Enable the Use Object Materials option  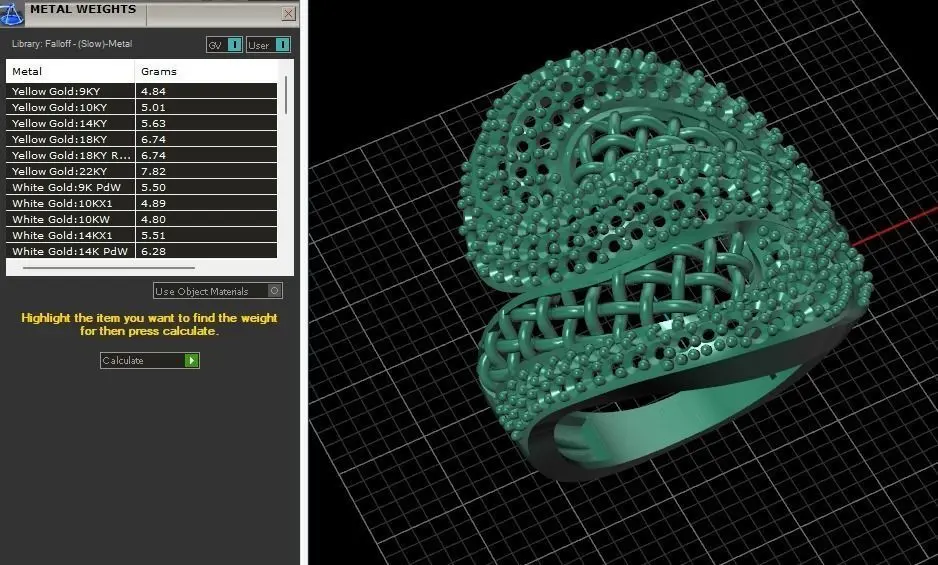[218, 291]
